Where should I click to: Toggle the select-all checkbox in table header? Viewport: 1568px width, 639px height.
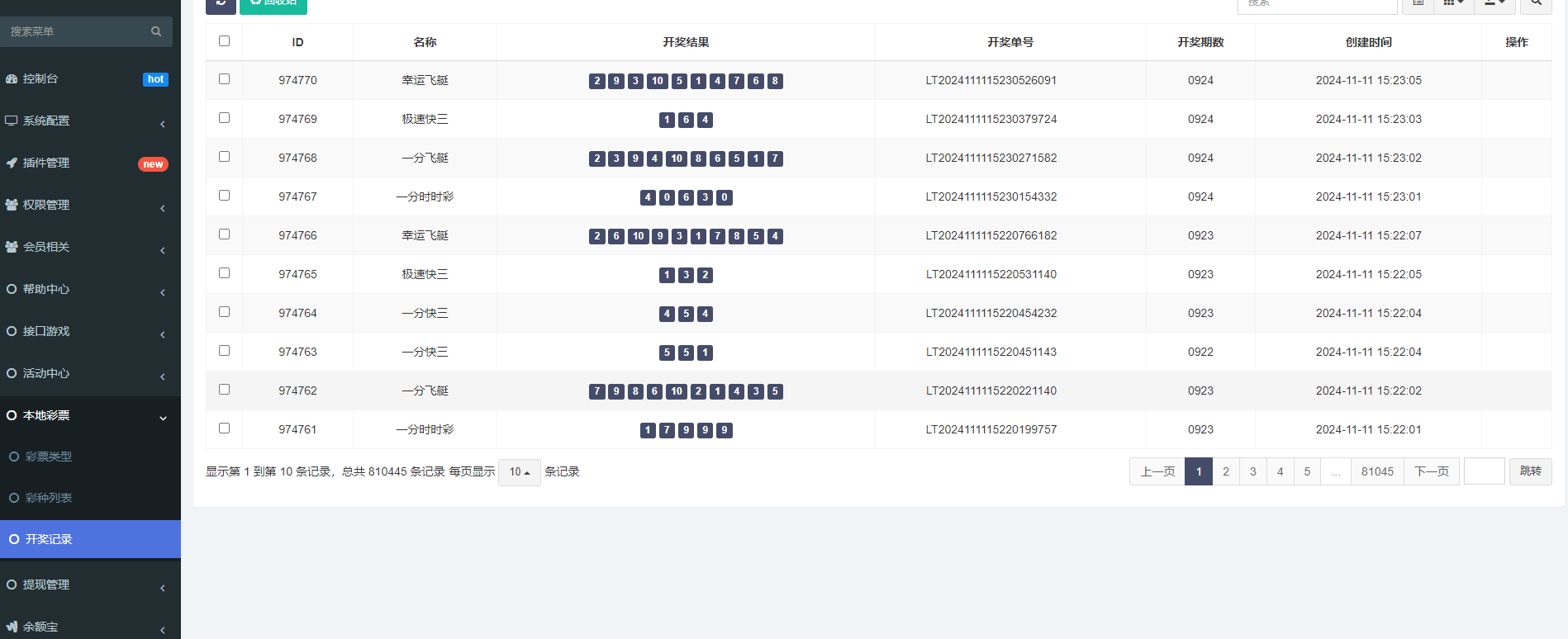pos(224,41)
